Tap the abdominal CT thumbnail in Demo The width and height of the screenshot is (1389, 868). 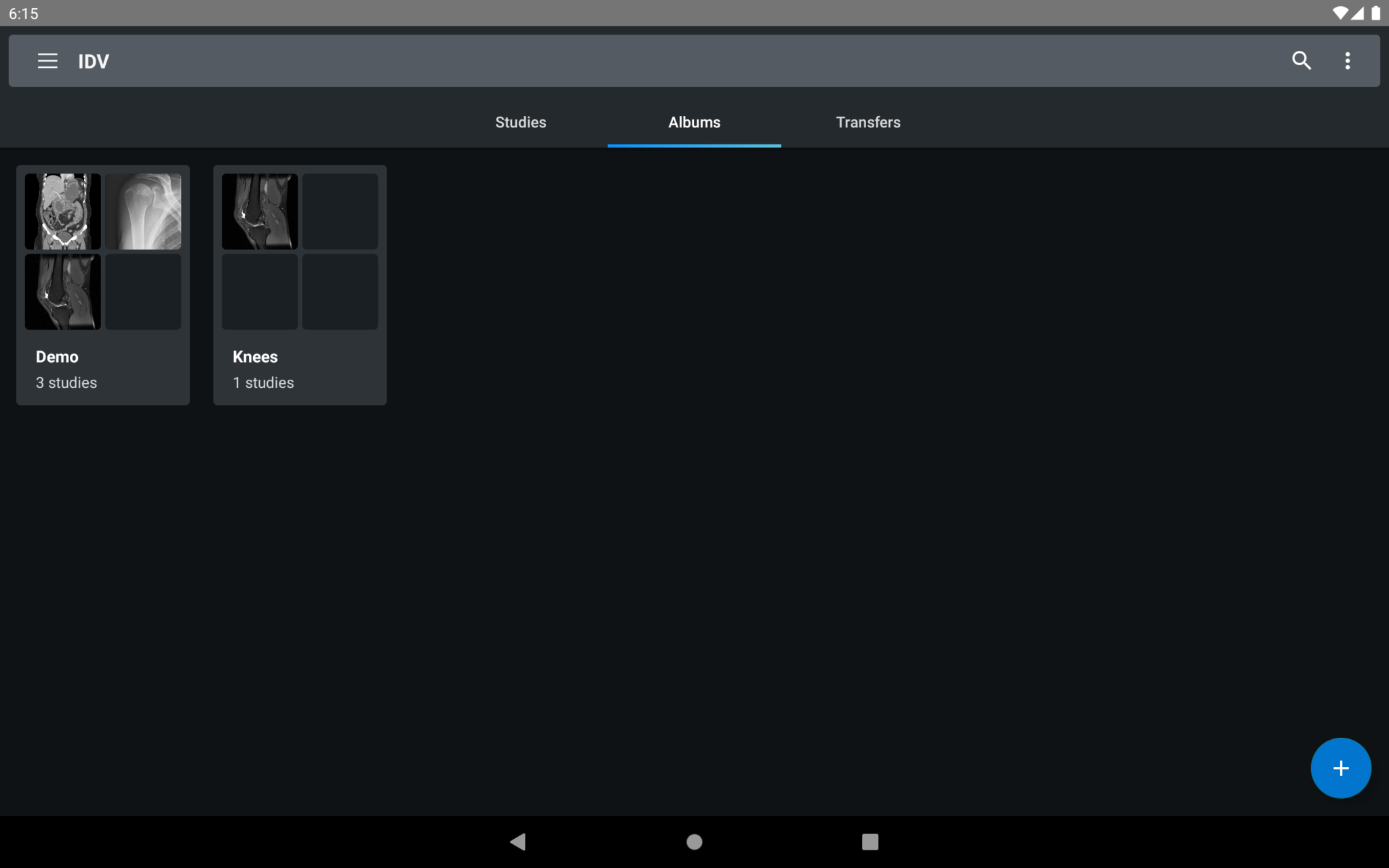[x=62, y=211]
